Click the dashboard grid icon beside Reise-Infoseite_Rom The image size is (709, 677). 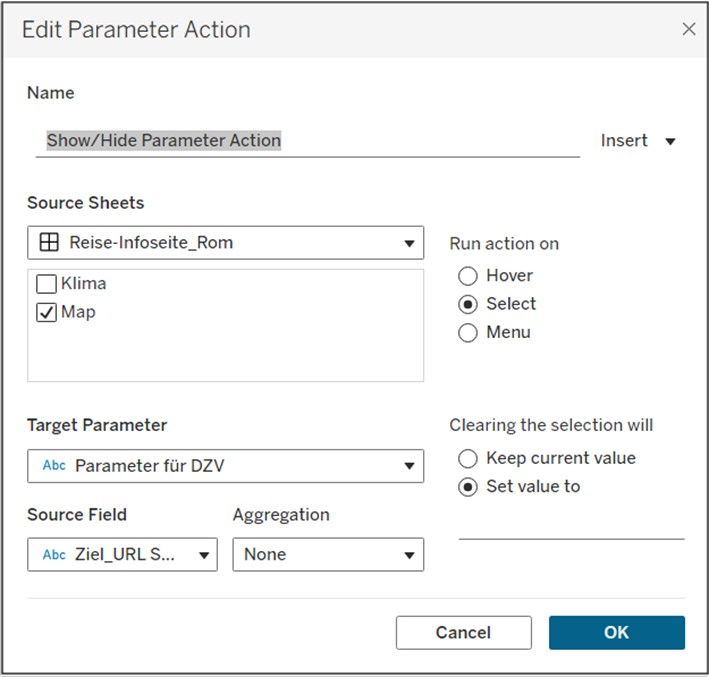[47, 242]
